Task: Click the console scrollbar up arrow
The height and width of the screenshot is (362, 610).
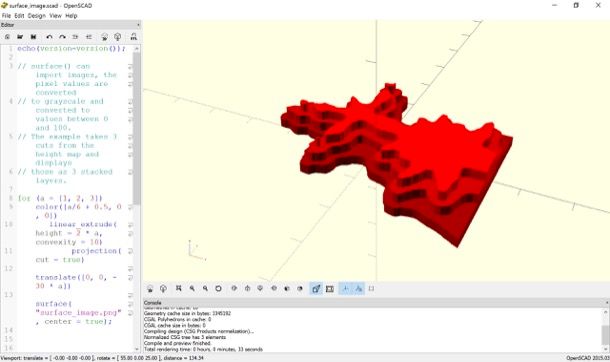Action: [x=606, y=312]
